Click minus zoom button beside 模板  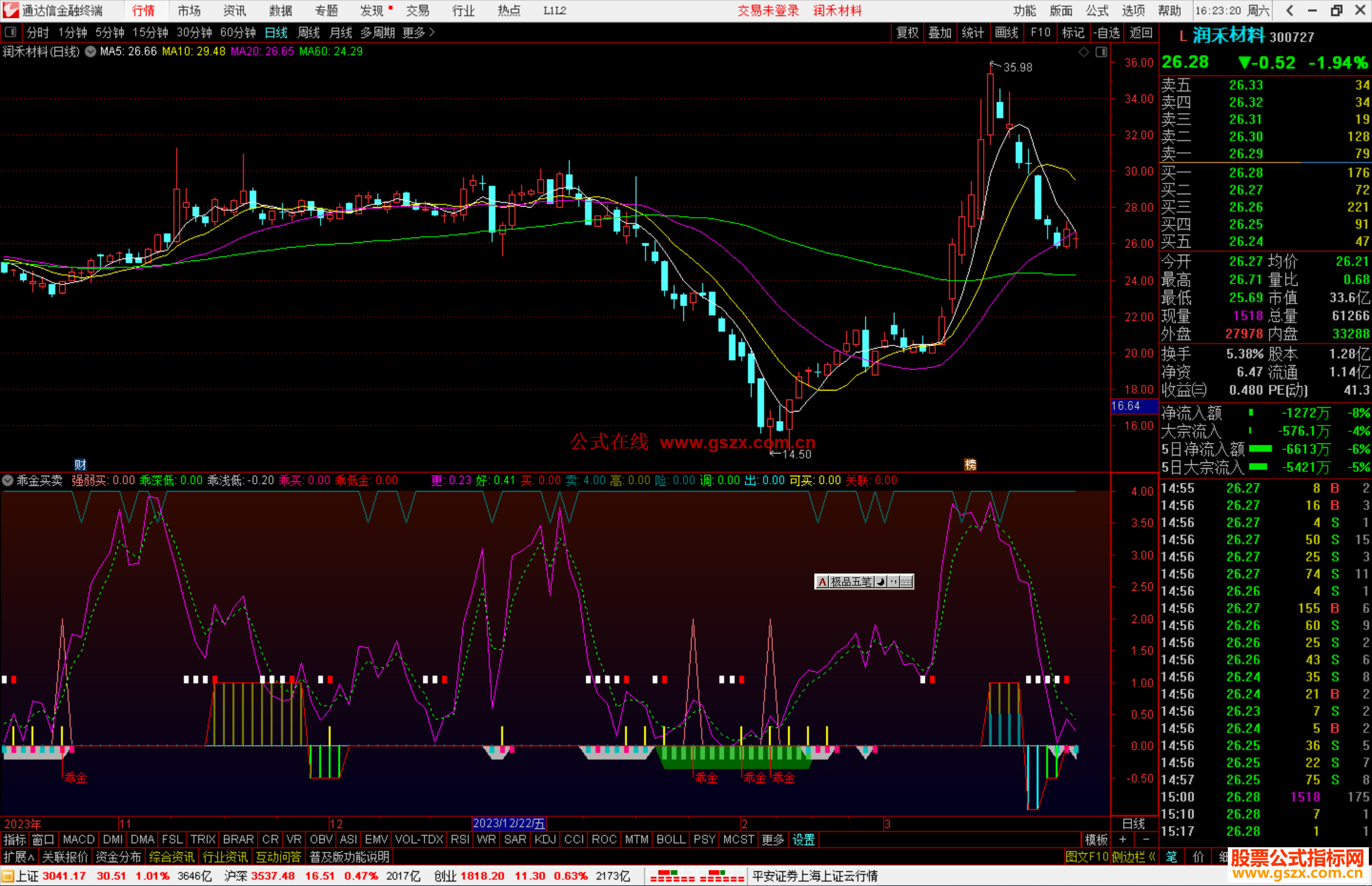(x=1146, y=840)
